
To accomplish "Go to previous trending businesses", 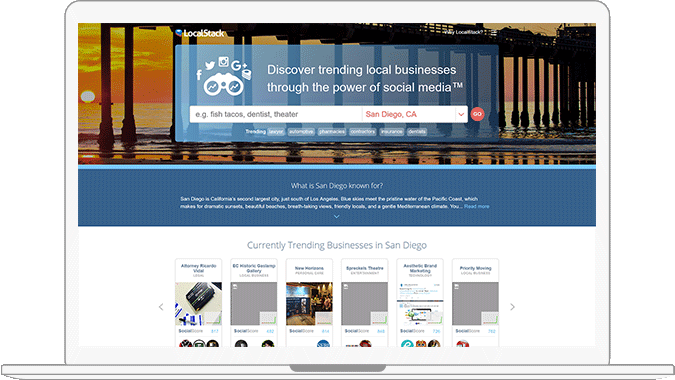I will tap(161, 307).
